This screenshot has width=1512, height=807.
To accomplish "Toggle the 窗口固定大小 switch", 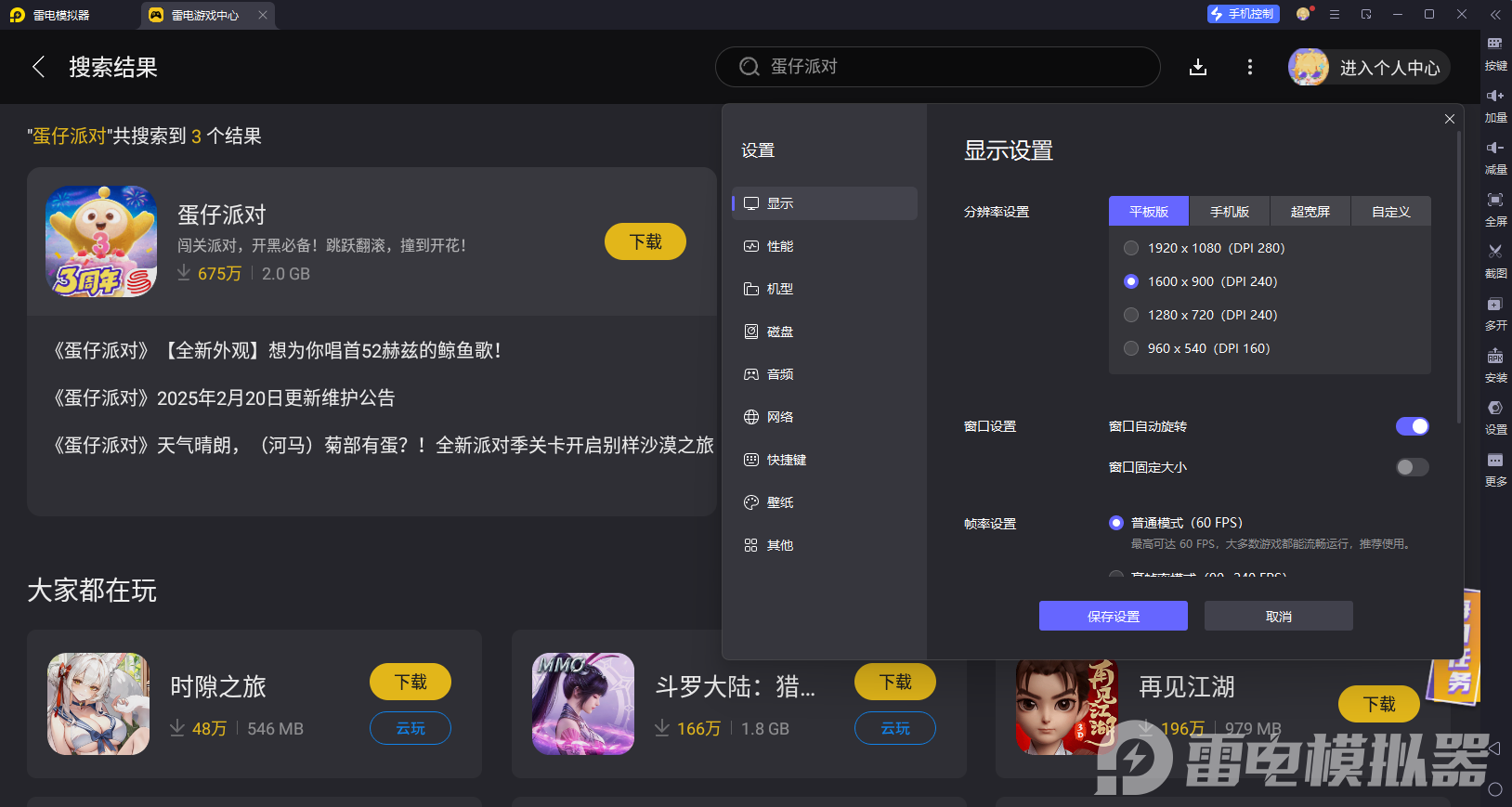I will pyautogui.click(x=1413, y=467).
